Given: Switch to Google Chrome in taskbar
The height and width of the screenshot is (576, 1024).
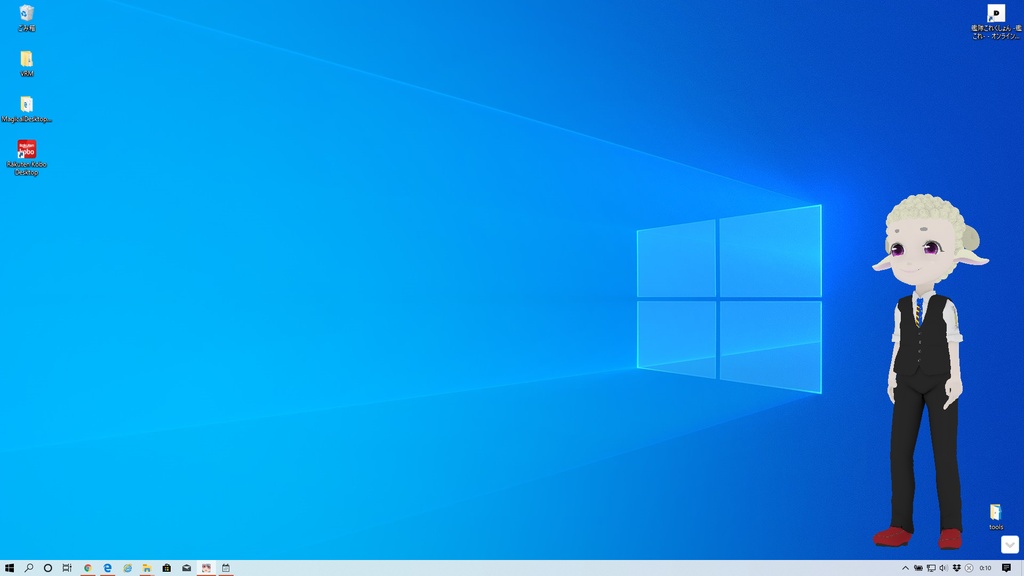Looking at the screenshot, I should (x=88, y=568).
